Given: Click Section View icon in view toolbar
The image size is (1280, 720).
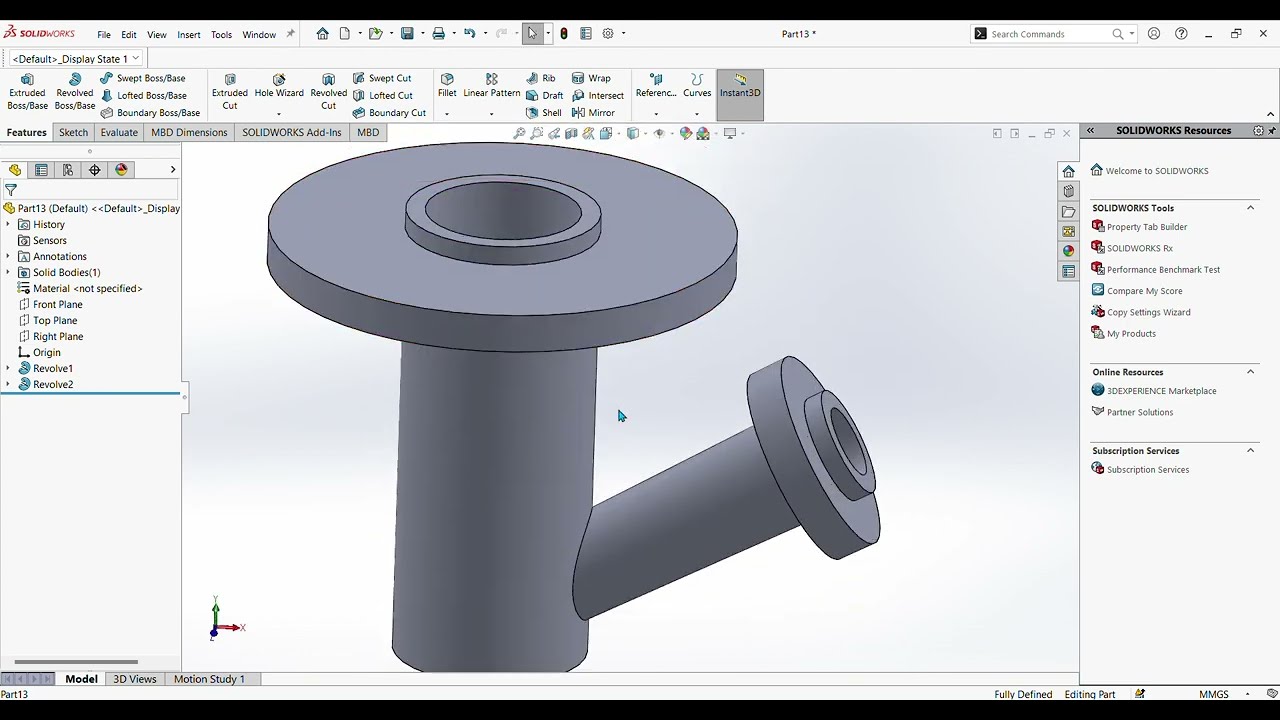Looking at the screenshot, I should 571,133.
